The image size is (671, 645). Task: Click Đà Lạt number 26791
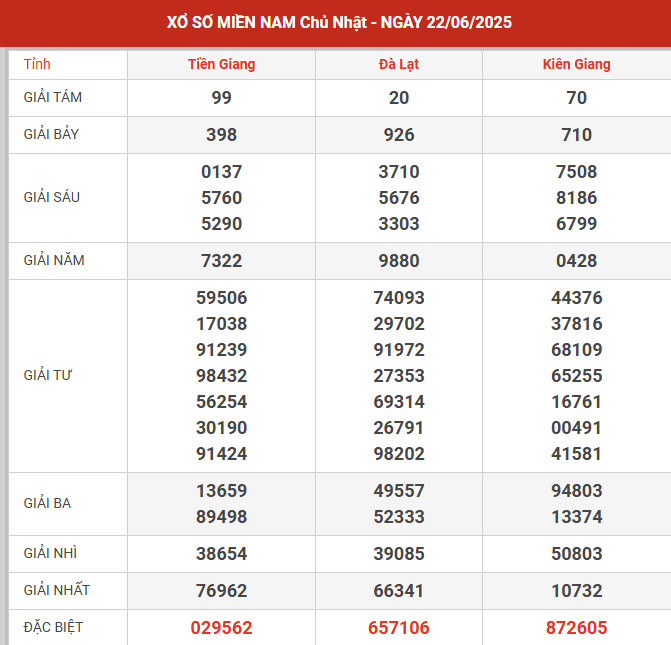coord(399,428)
